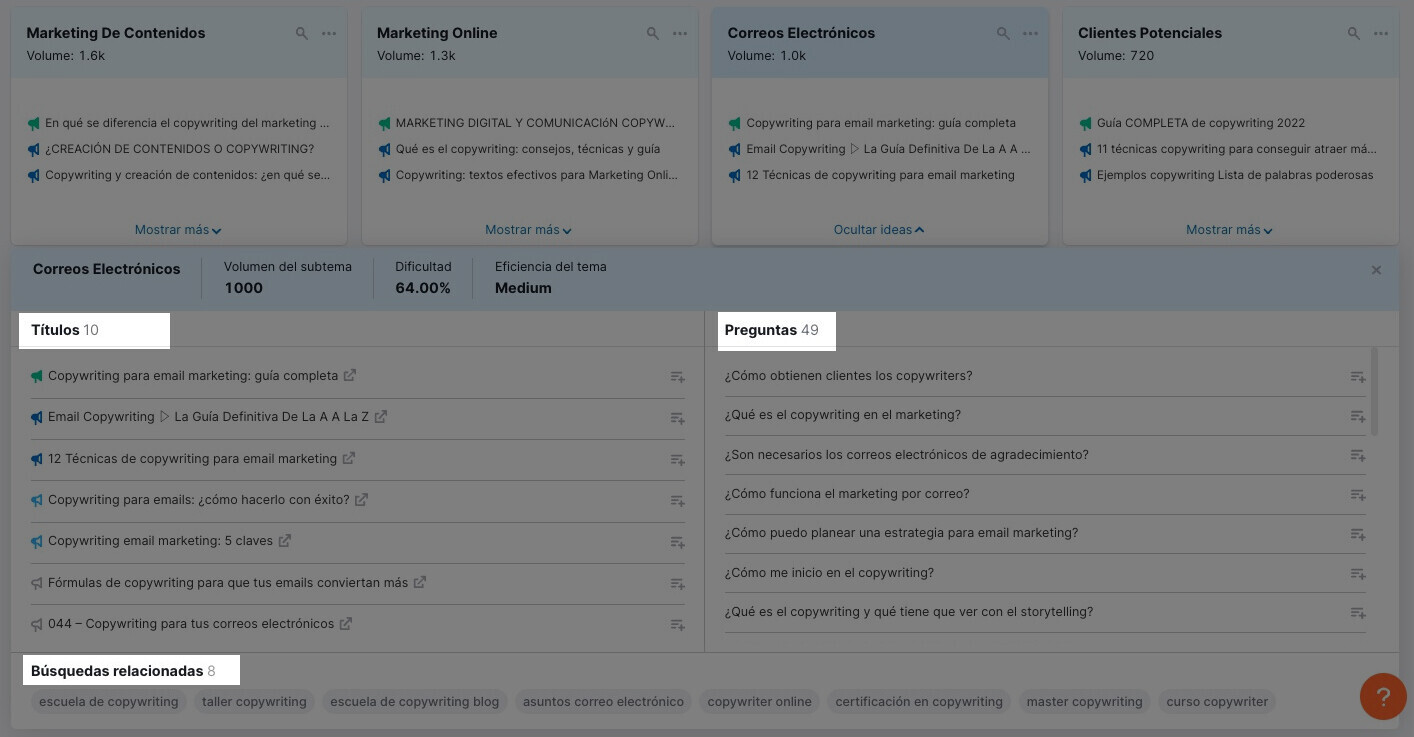Select the 'master copywriting' related search tag
Image resolution: width=1414 pixels, height=737 pixels.
coord(1084,702)
